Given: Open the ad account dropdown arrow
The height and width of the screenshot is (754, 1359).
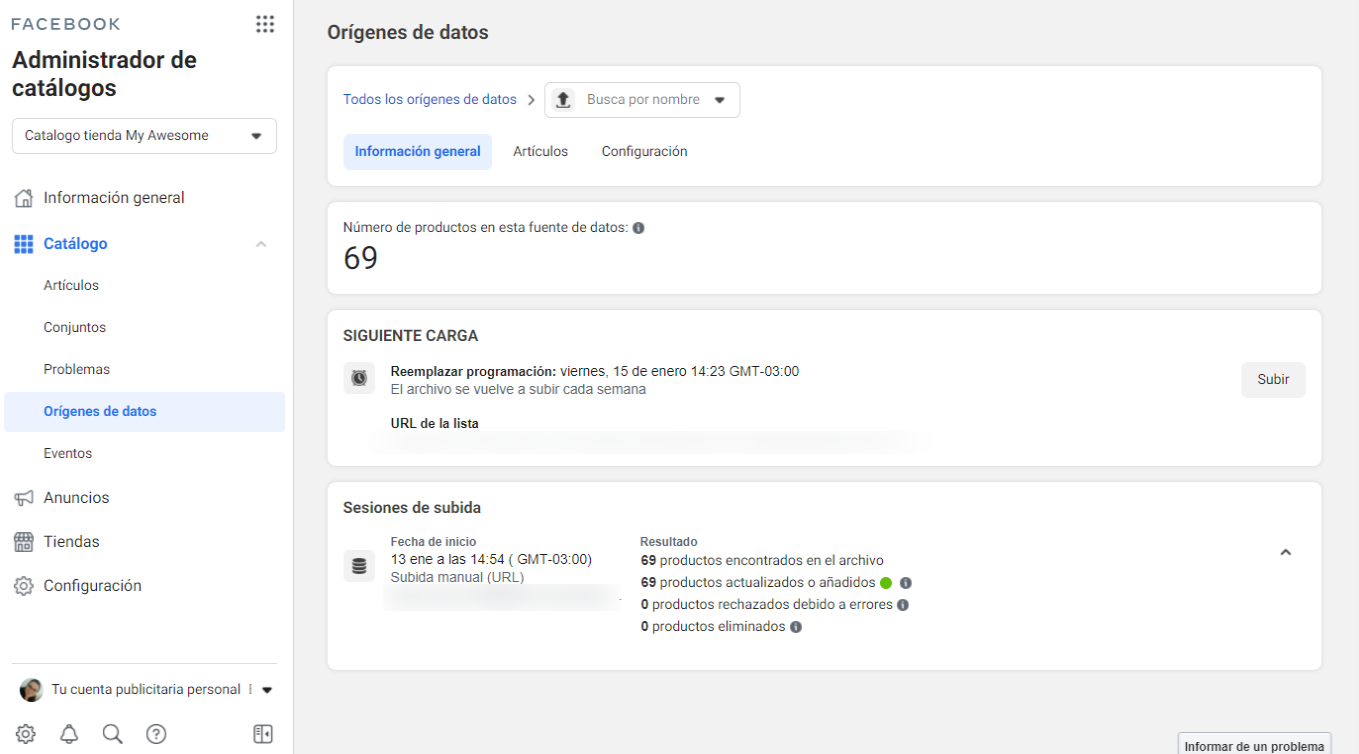Looking at the screenshot, I should coord(267,690).
